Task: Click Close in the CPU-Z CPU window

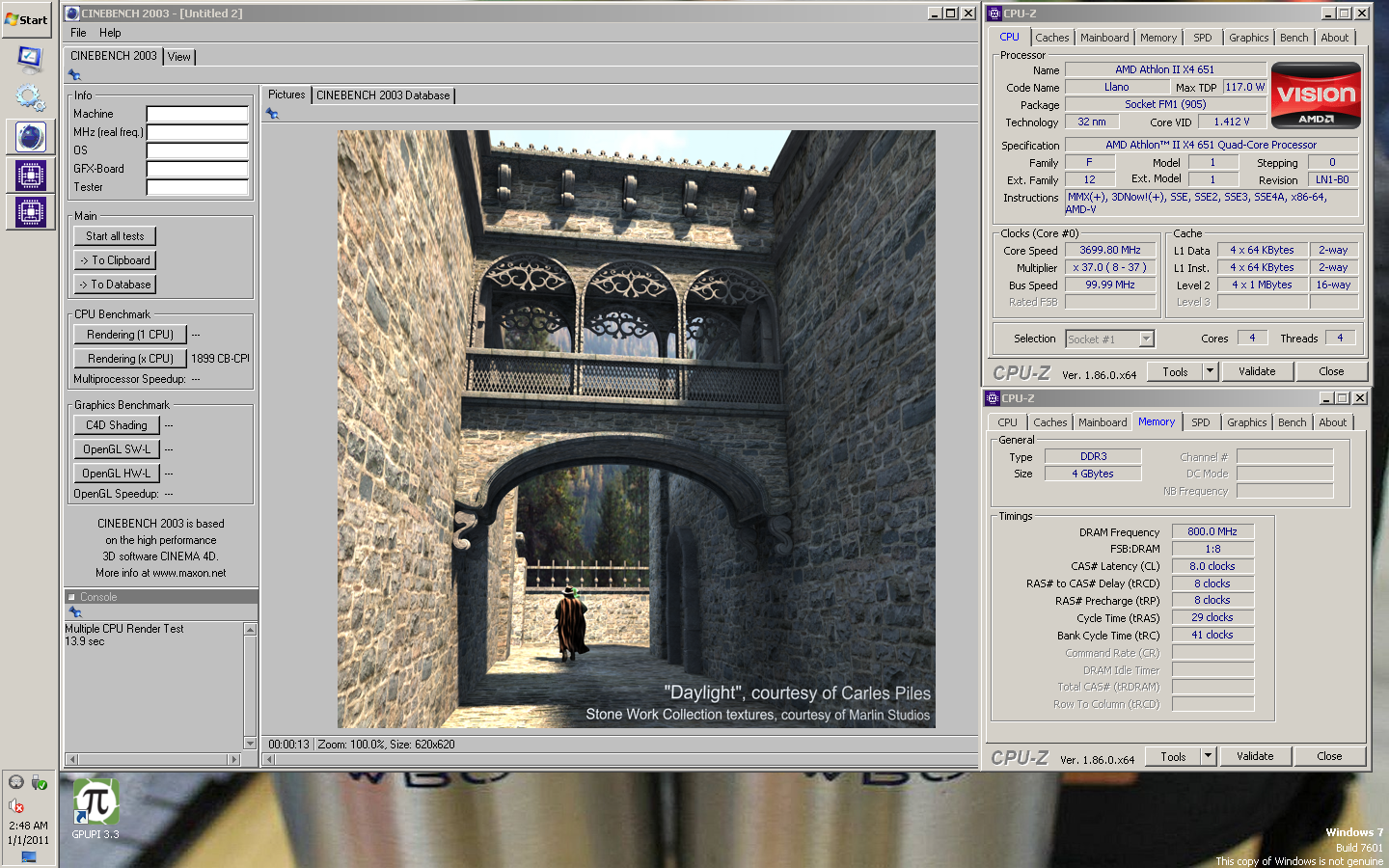Action: coord(1331,371)
